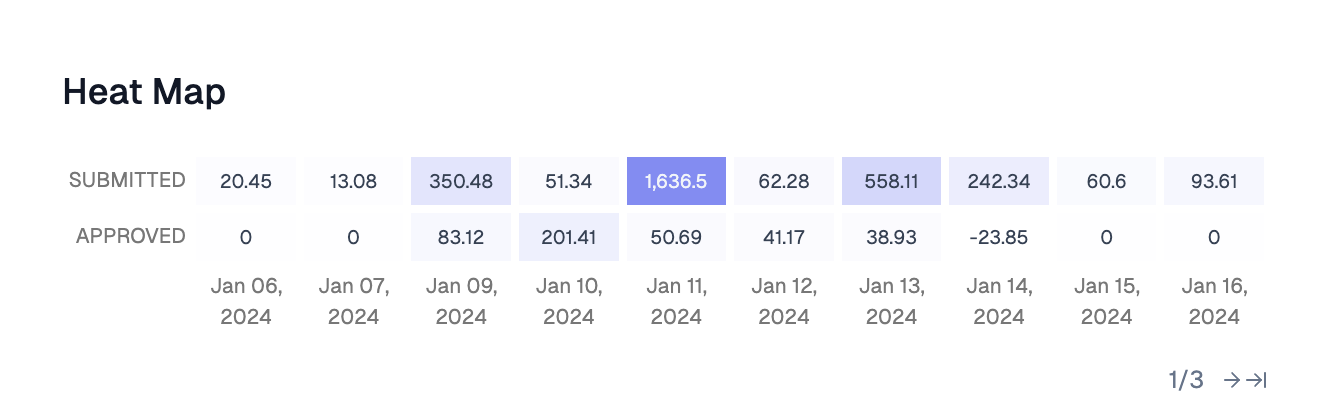
Task: Select the 20.45 submitted cell
Action: tap(246, 181)
